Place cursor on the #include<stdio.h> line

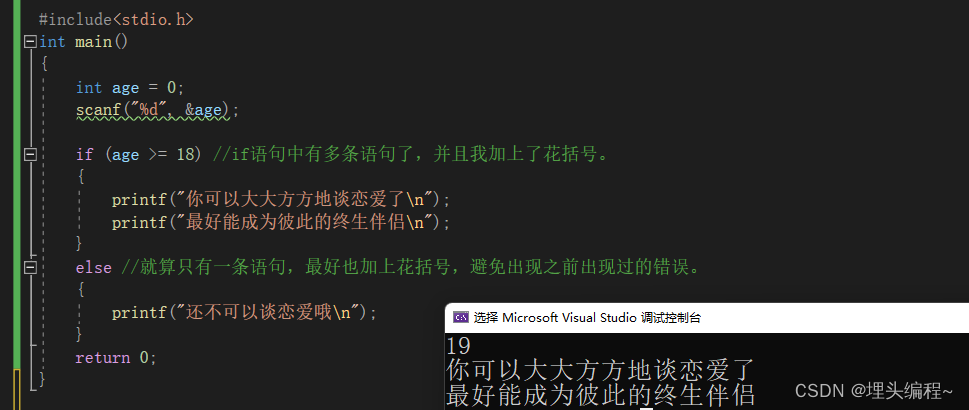pos(116,19)
